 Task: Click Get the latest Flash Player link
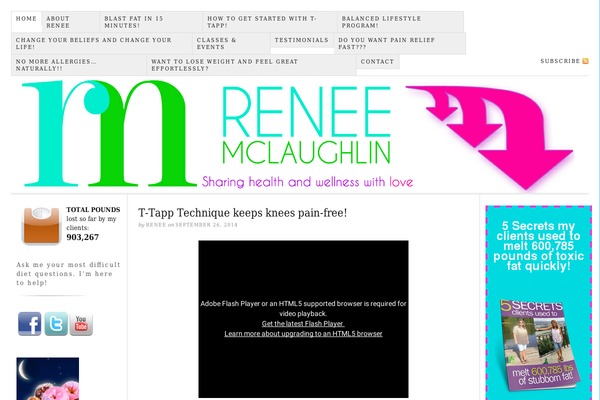[303, 323]
